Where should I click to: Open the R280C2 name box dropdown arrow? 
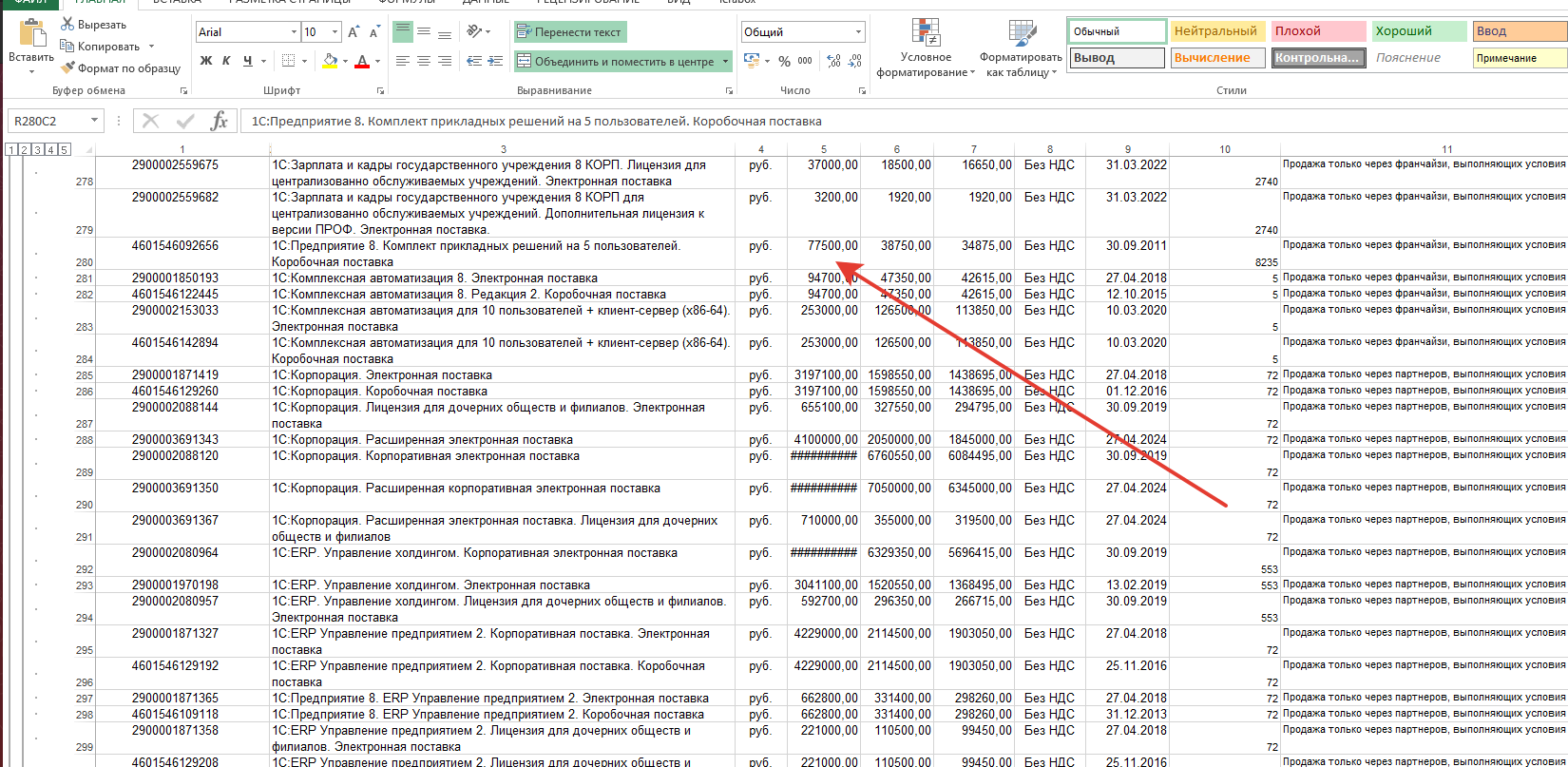(94, 121)
